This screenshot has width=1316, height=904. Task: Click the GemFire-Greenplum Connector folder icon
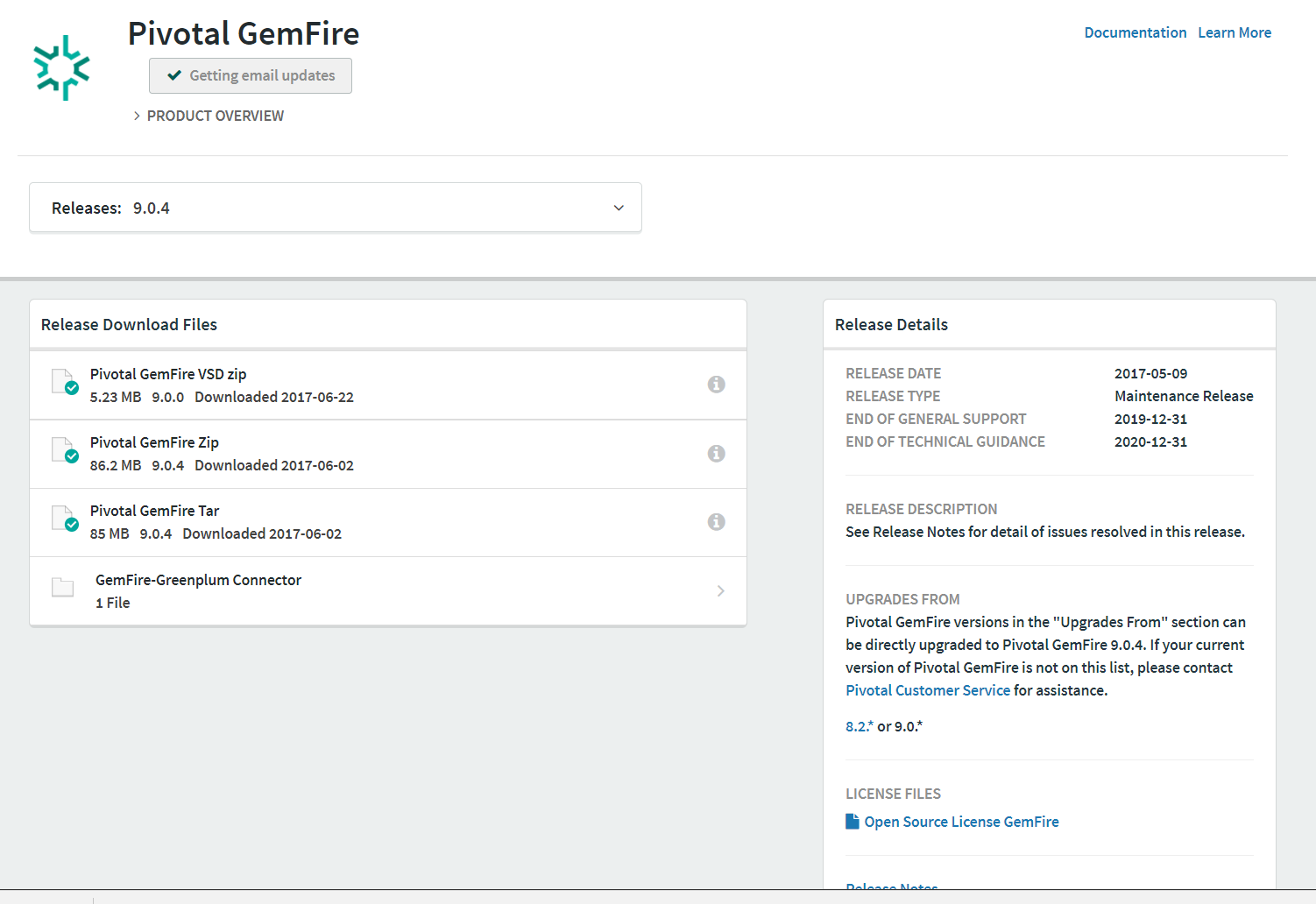[x=62, y=587]
